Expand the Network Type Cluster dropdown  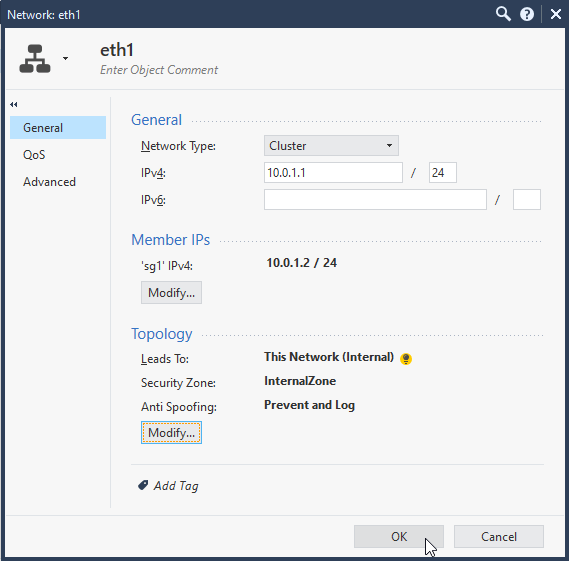click(x=331, y=146)
